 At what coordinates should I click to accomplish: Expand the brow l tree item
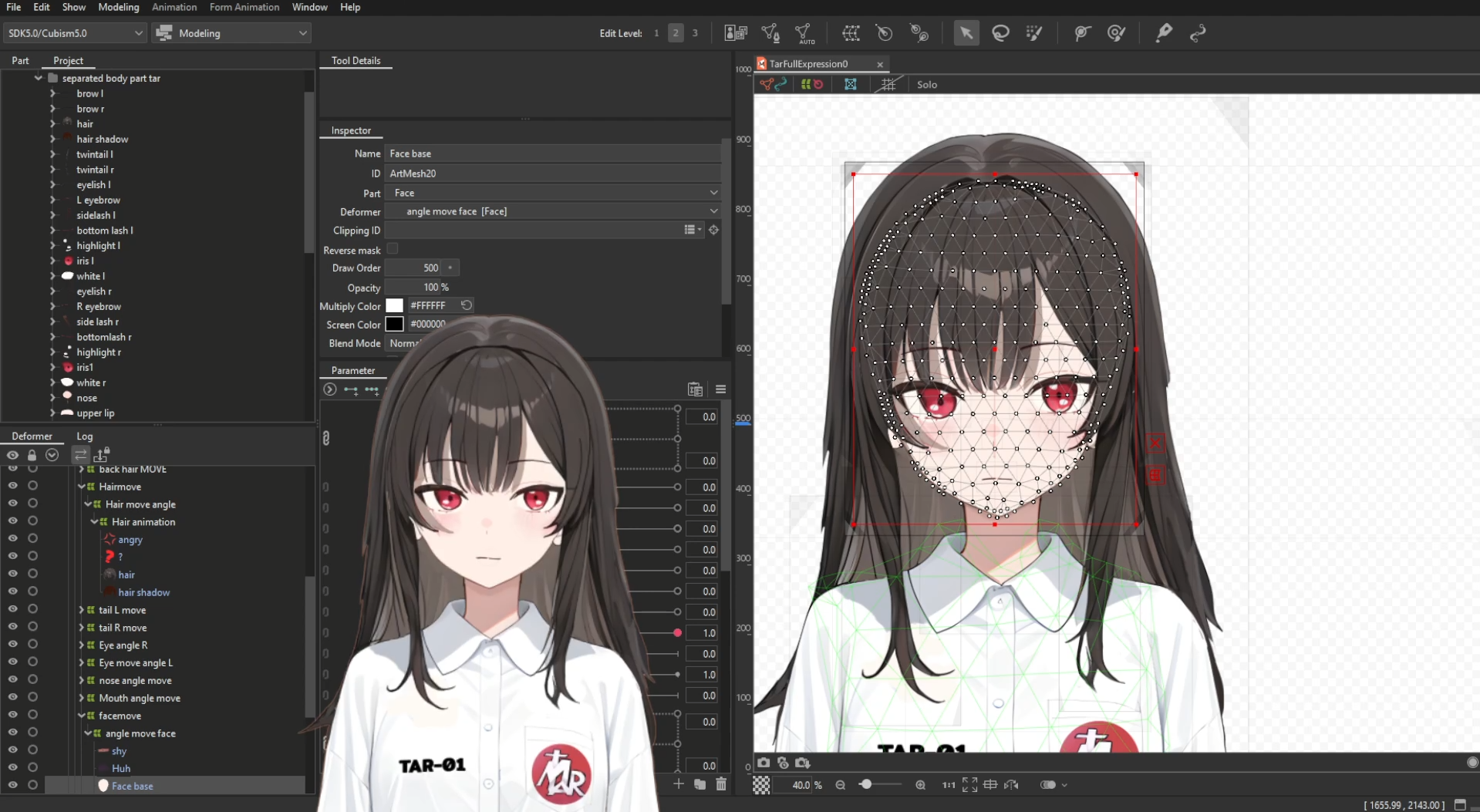[53, 93]
